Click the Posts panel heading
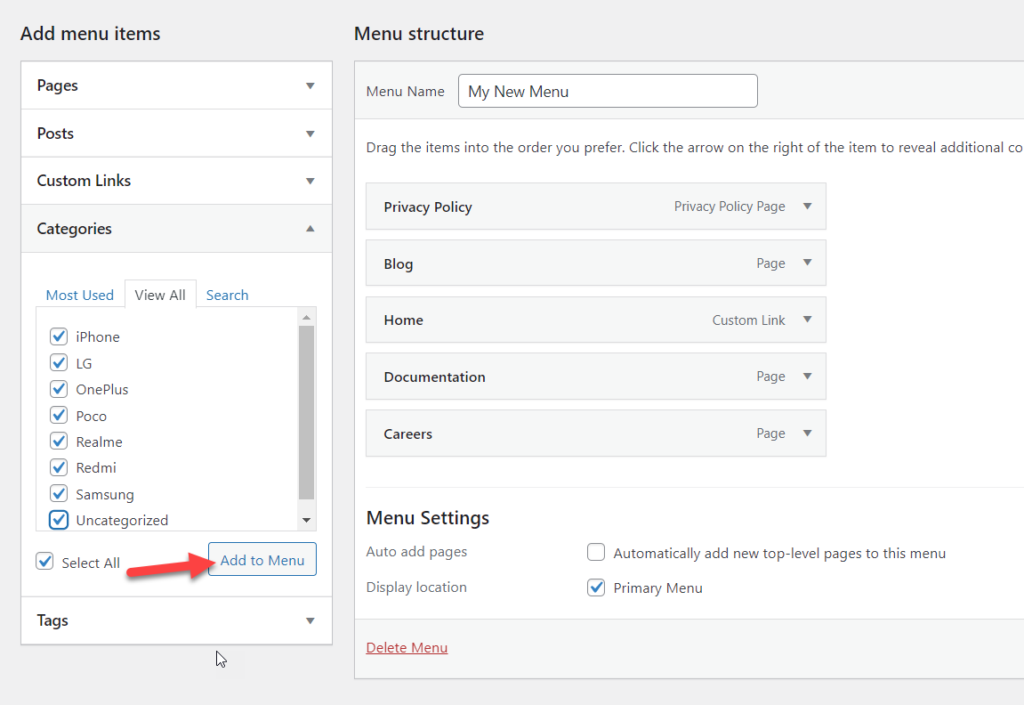 click(56, 133)
